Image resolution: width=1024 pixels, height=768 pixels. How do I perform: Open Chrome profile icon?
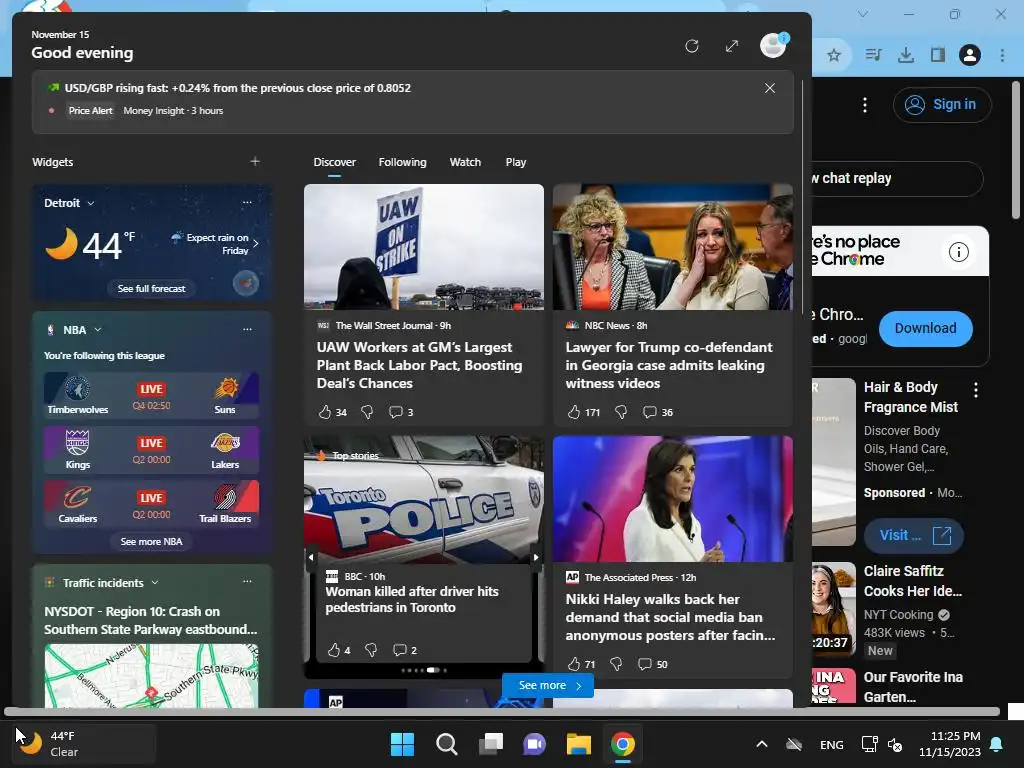(x=970, y=55)
